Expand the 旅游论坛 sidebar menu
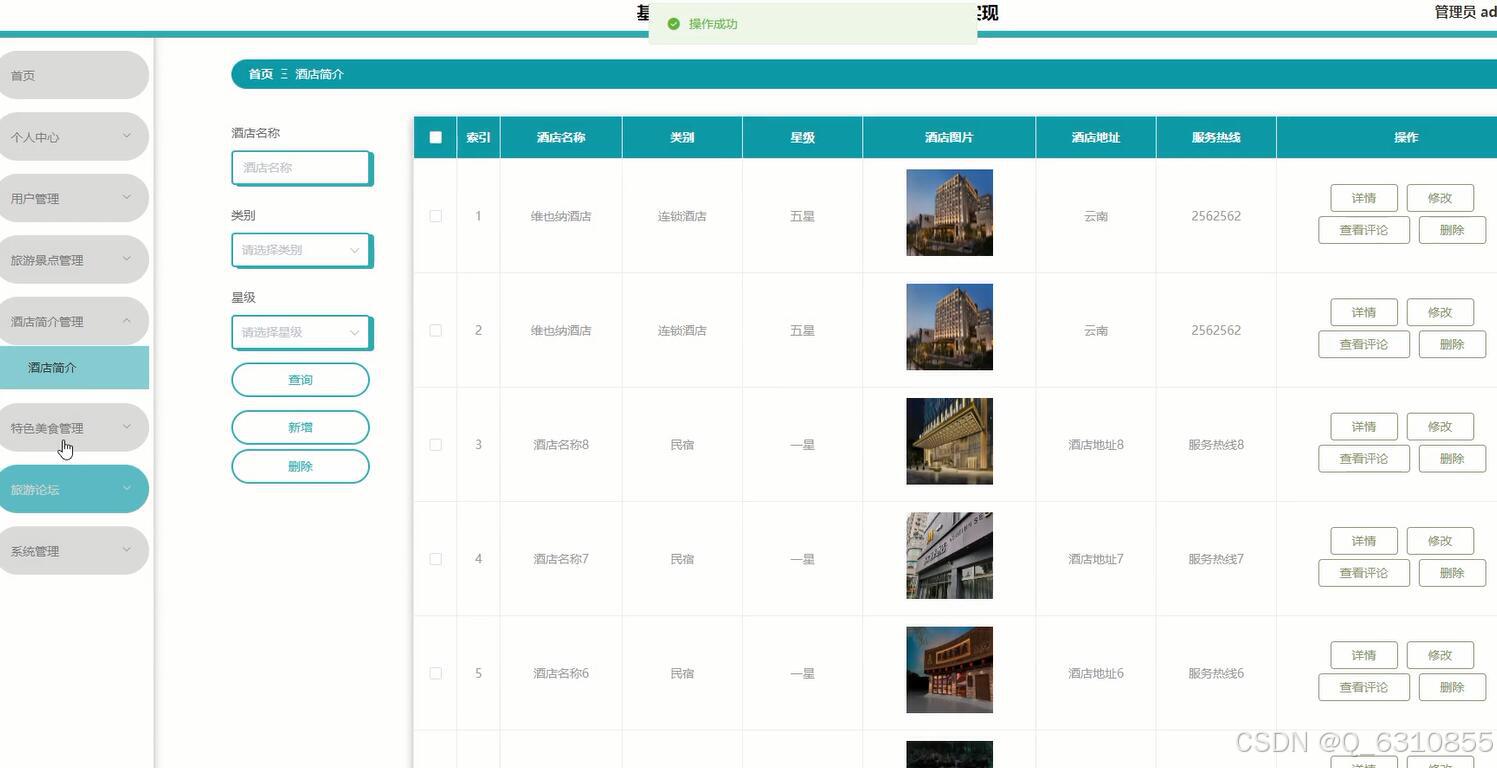The height and width of the screenshot is (768, 1497). pos(72,489)
